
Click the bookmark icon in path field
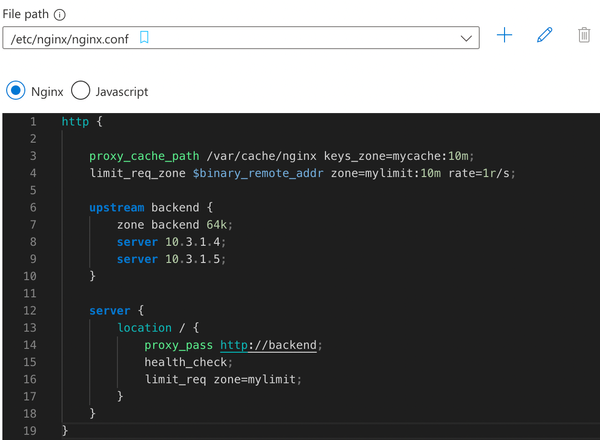144,37
